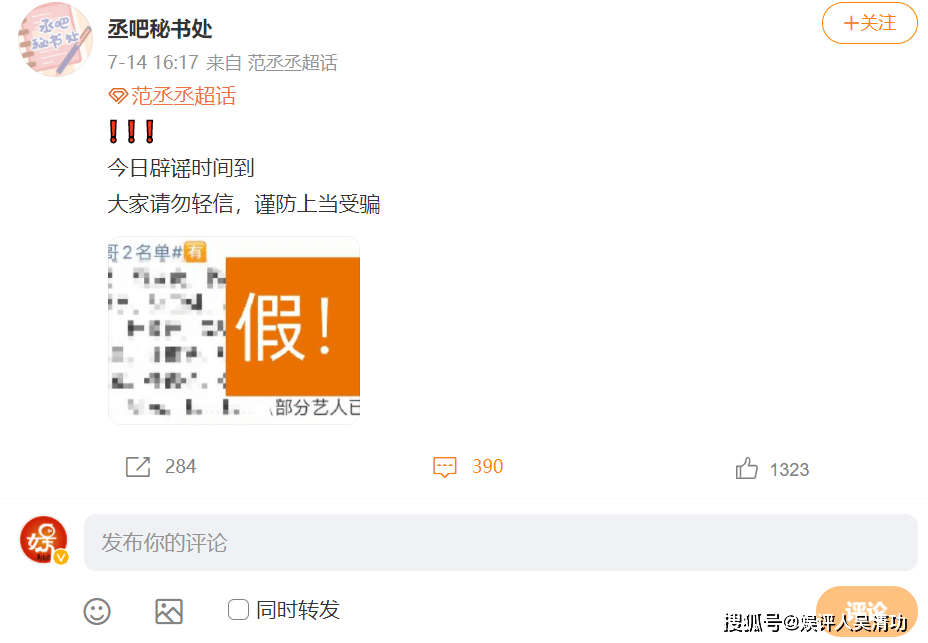Viewport: 928px width, 643px height.
Task: Open the emoji smiley picker
Action: [97, 611]
